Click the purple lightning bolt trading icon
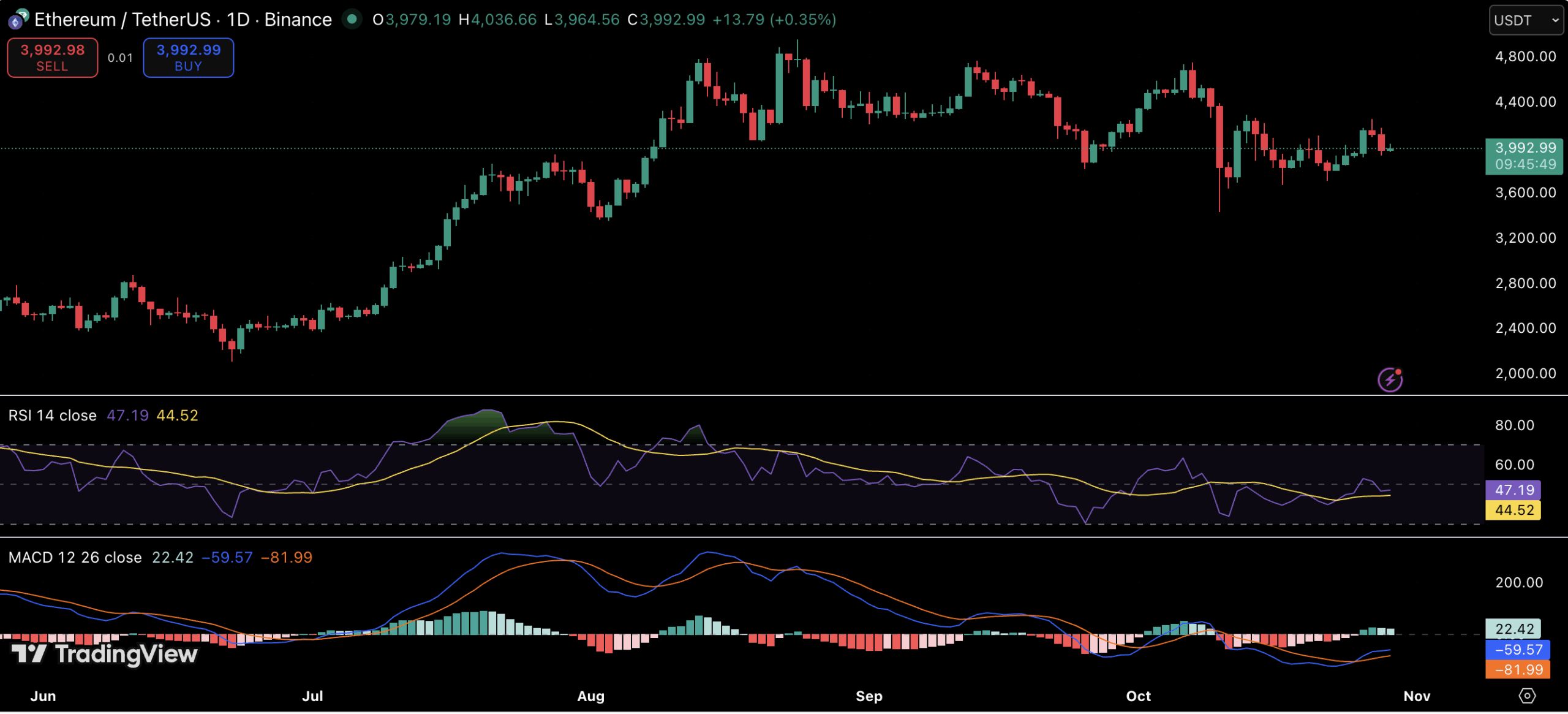Screen dimensions: 1568x714 1390,380
